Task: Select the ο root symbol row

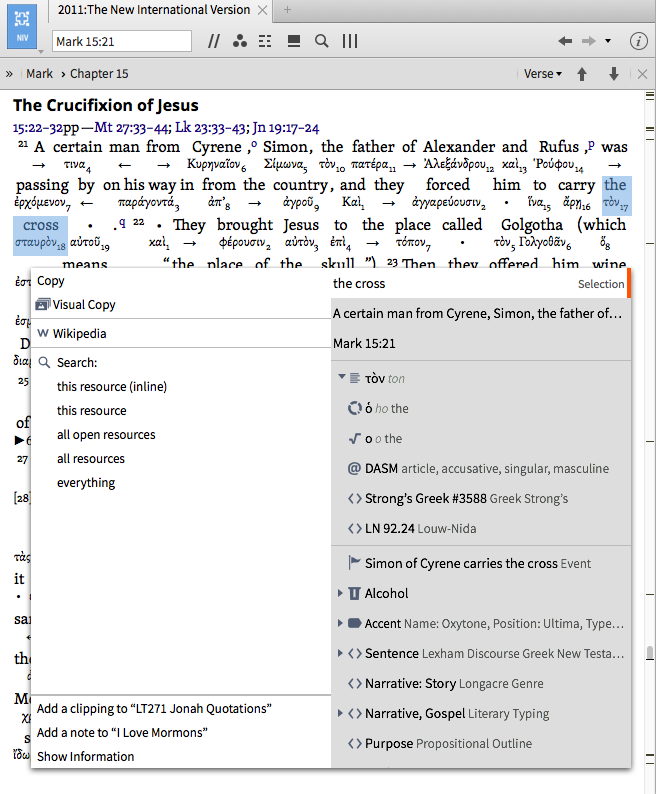Action: [480, 439]
